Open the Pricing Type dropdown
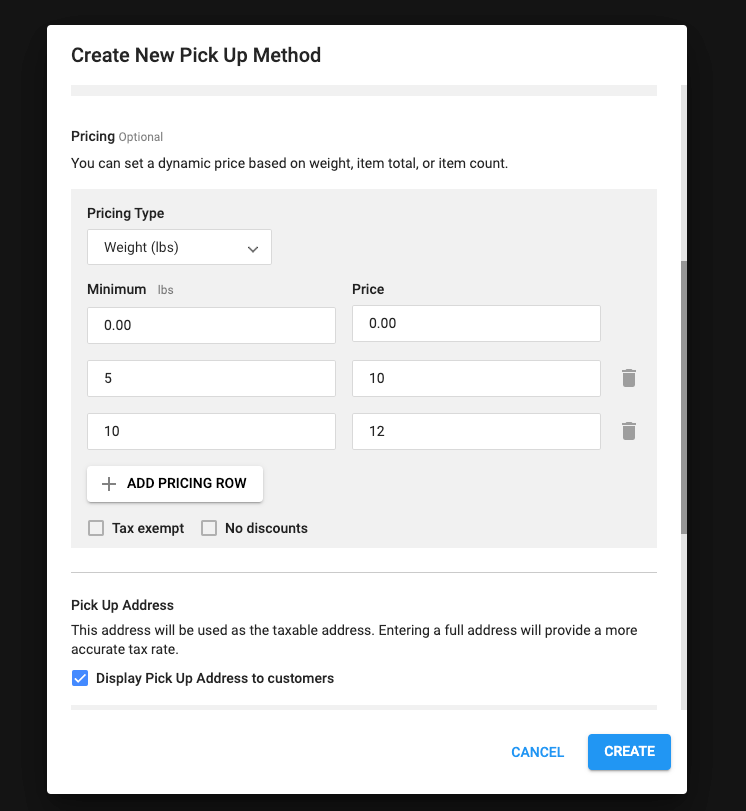 [x=179, y=247]
